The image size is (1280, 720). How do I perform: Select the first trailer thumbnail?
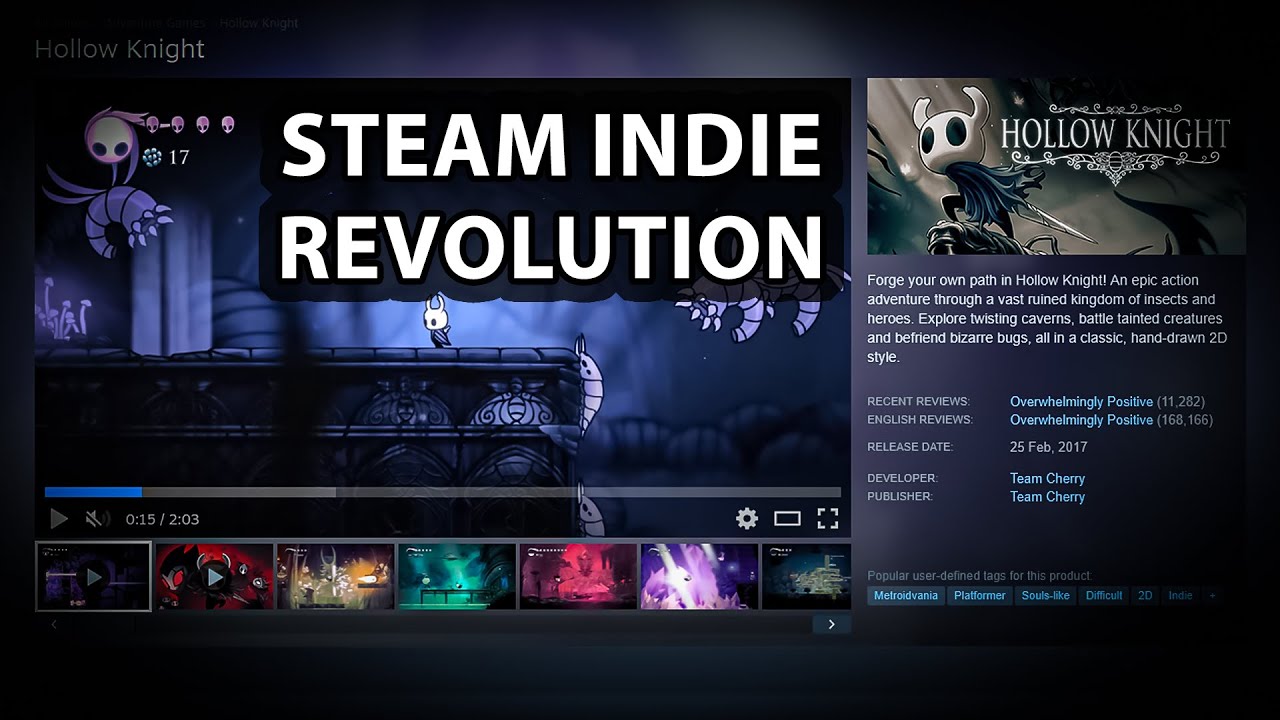coord(93,576)
